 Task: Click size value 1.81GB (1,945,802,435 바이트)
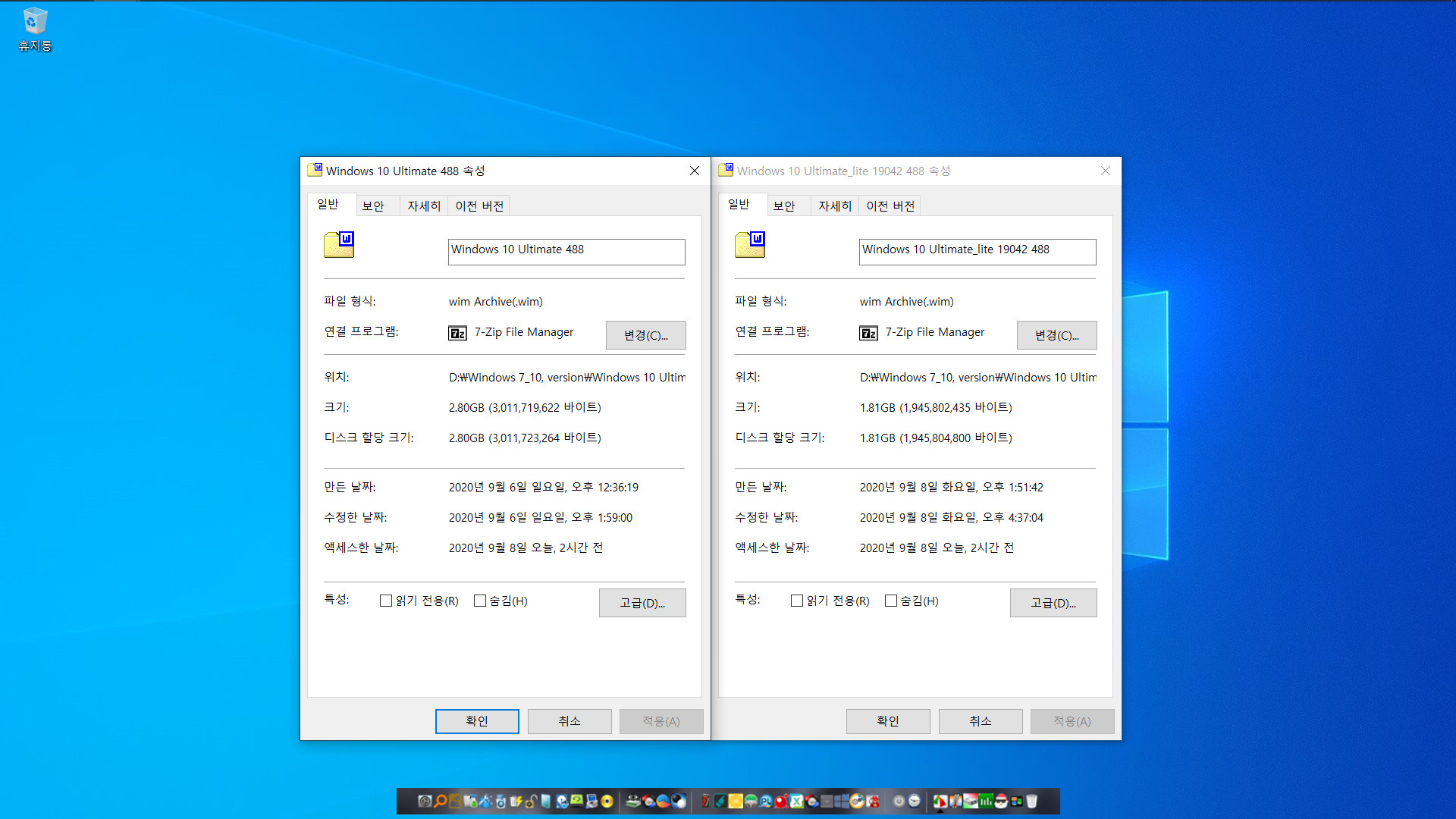pos(936,408)
